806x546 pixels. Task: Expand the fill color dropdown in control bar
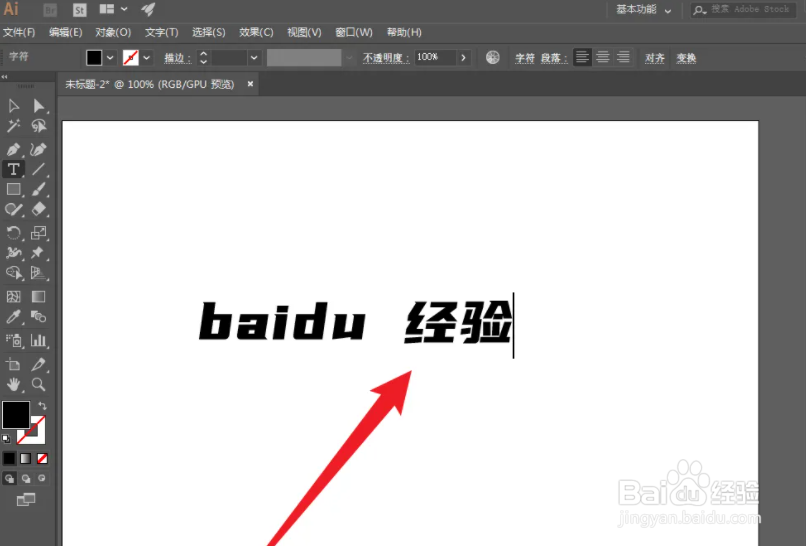coord(110,58)
